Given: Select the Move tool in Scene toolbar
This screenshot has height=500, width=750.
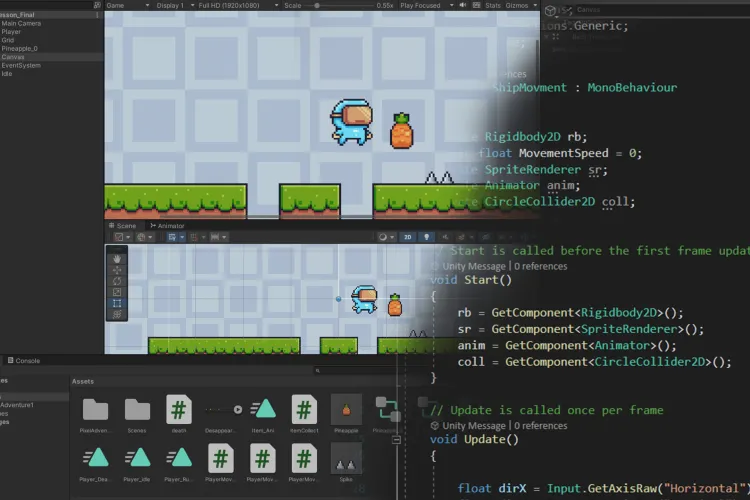Looking at the screenshot, I should [x=118, y=268].
